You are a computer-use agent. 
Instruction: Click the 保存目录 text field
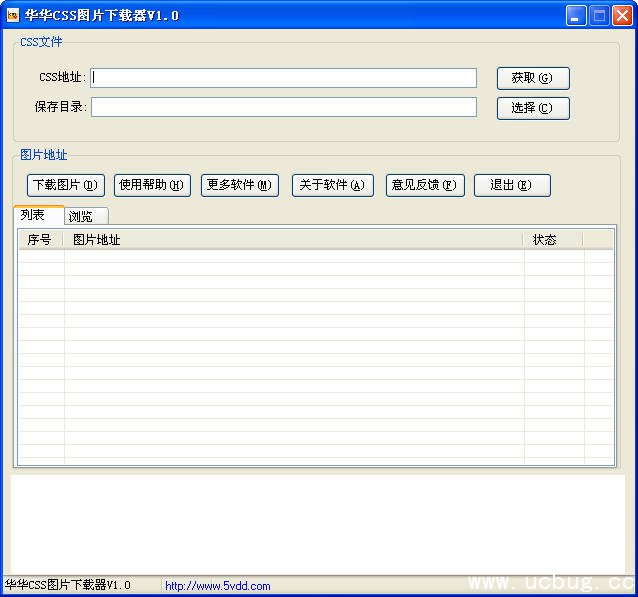284,107
